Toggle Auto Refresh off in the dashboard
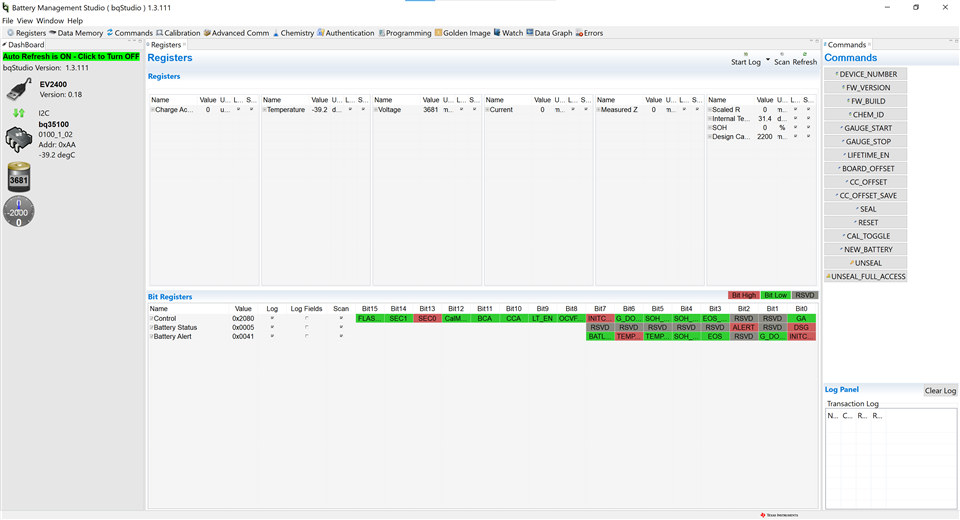The height and width of the screenshot is (520, 960). tap(71, 56)
